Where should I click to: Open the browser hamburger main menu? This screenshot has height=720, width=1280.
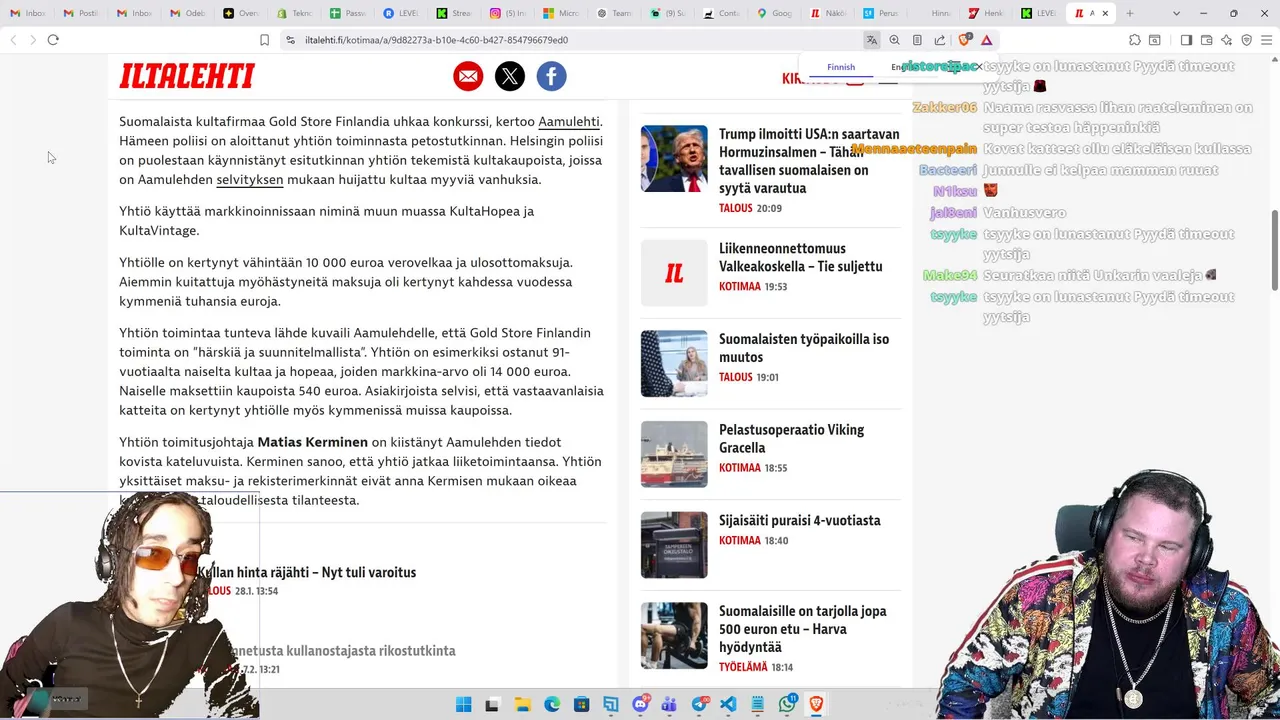[x=1267, y=40]
